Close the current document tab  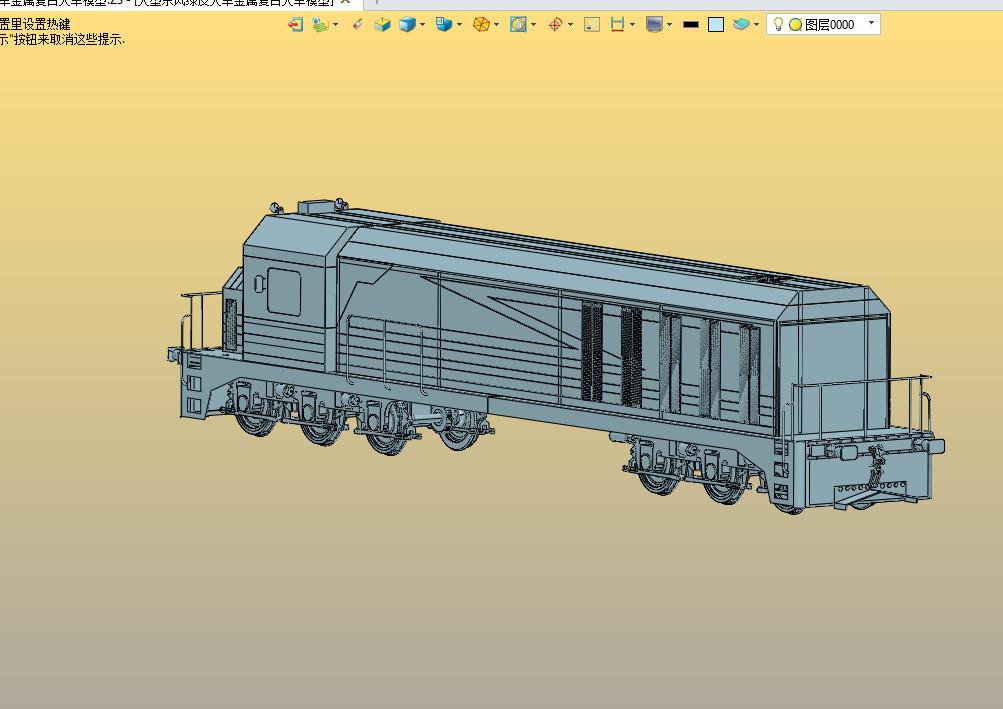point(345,2)
